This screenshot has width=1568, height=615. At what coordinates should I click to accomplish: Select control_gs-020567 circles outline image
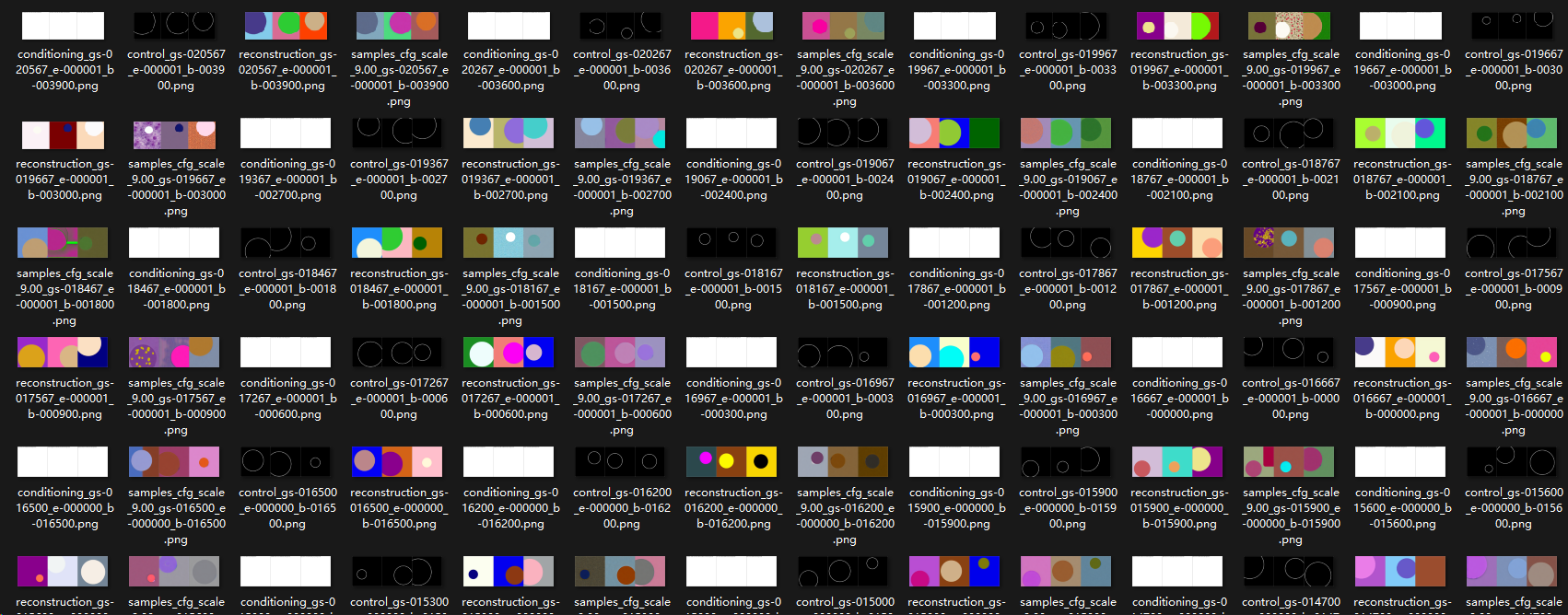pyautogui.click(x=175, y=26)
